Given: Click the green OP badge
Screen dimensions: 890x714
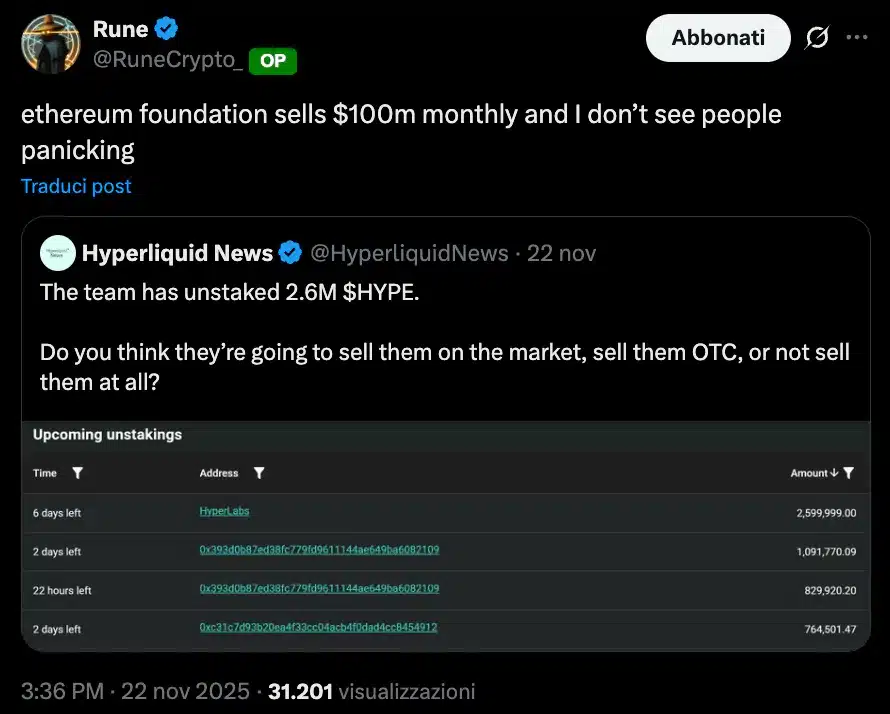Looking at the screenshot, I should click(272, 61).
